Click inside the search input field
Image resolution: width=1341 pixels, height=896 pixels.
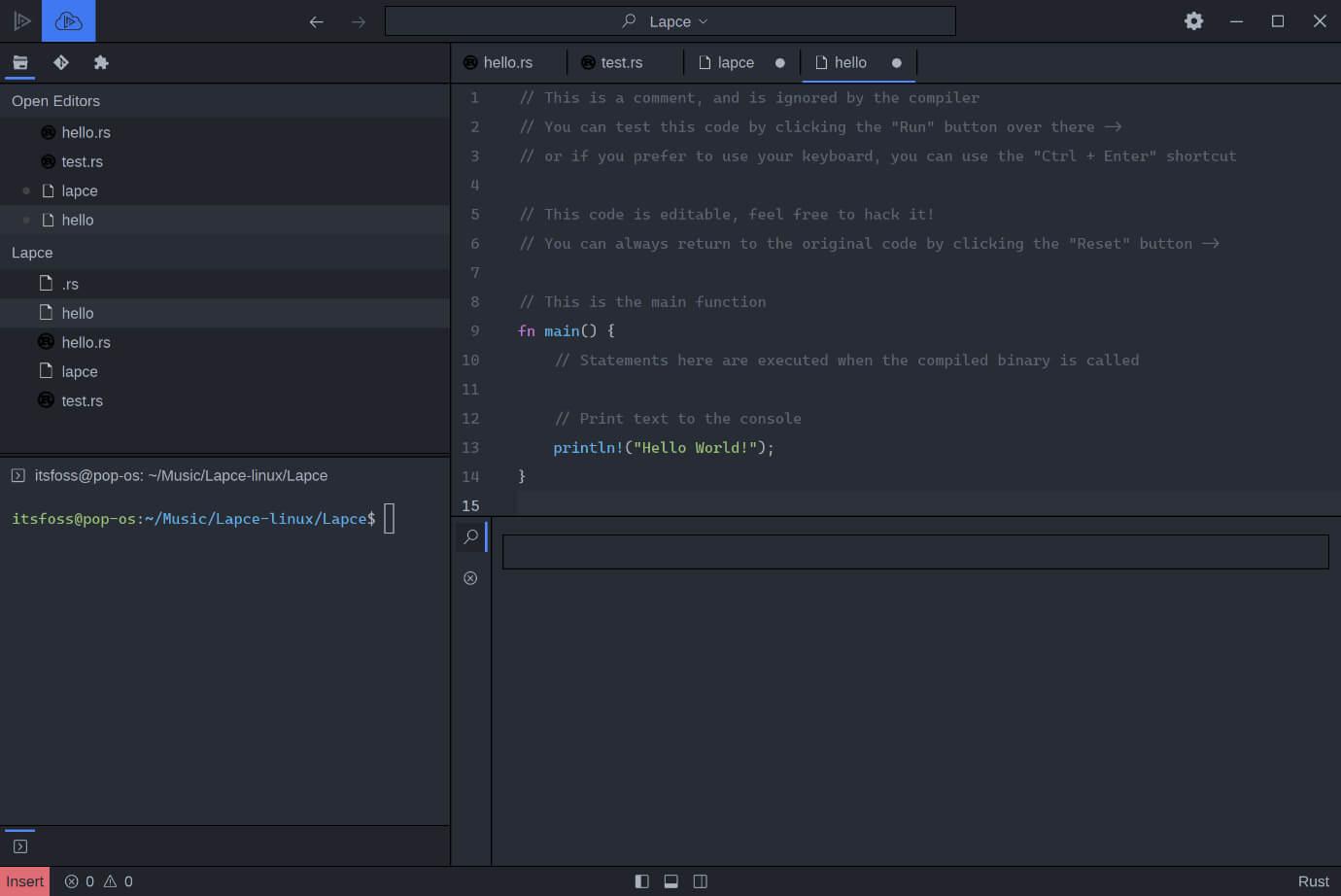[913, 551]
